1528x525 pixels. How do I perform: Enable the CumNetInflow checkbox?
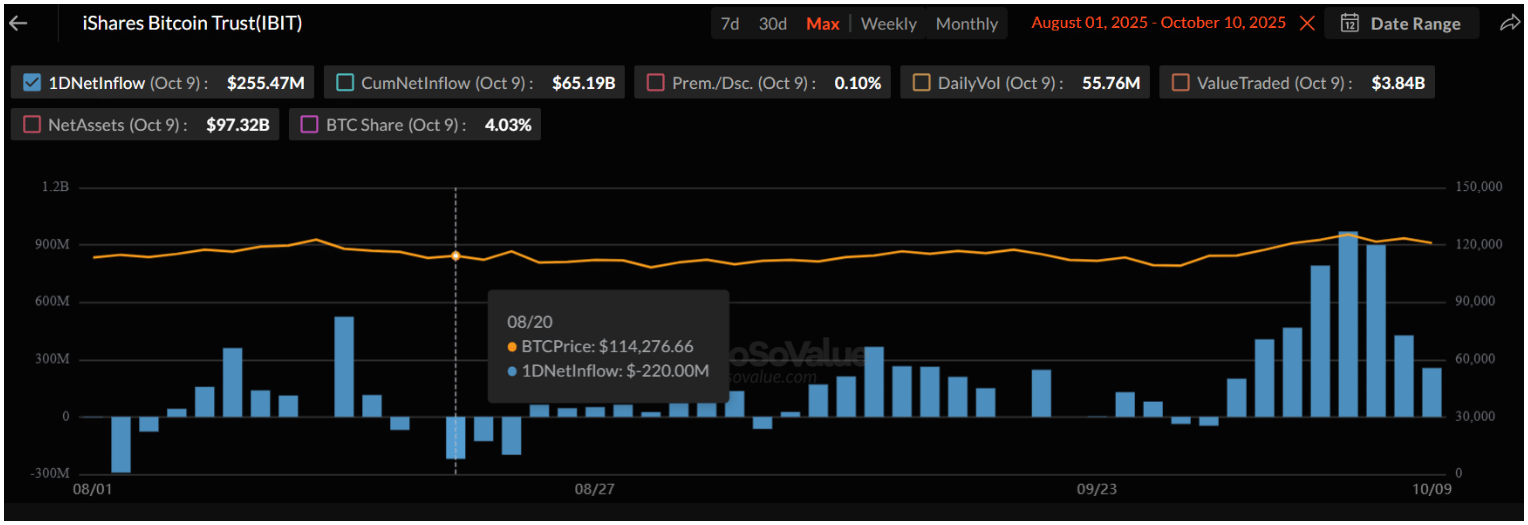click(345, 83)
